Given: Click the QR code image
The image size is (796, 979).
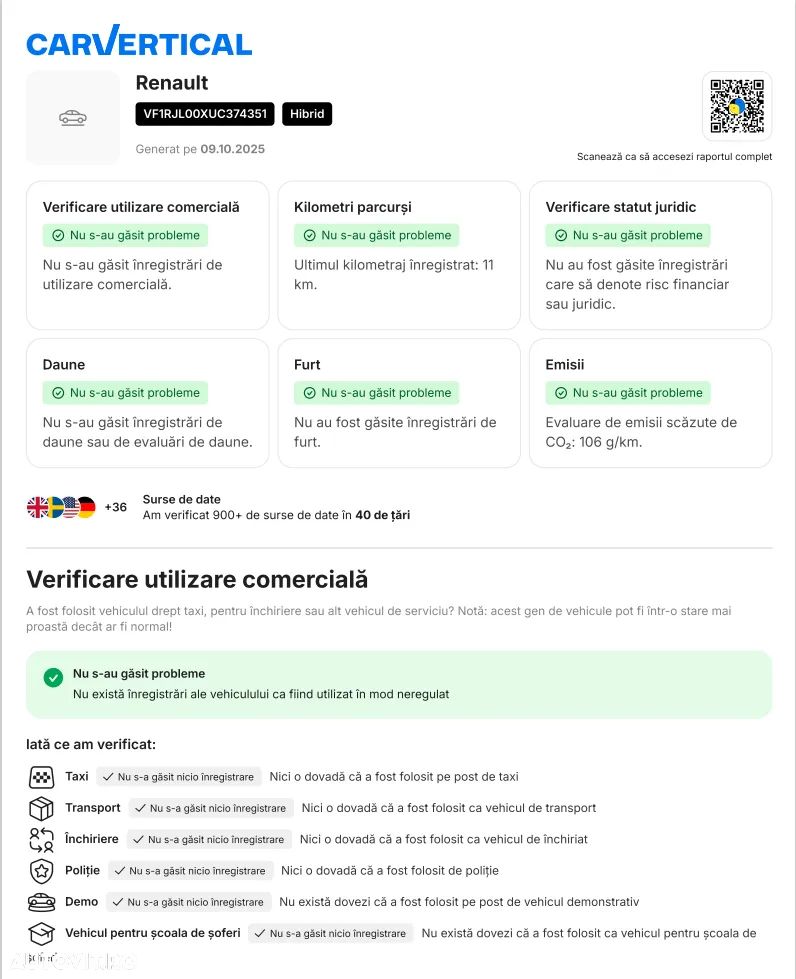Looking at the screenshot, I should pos(736,106).
